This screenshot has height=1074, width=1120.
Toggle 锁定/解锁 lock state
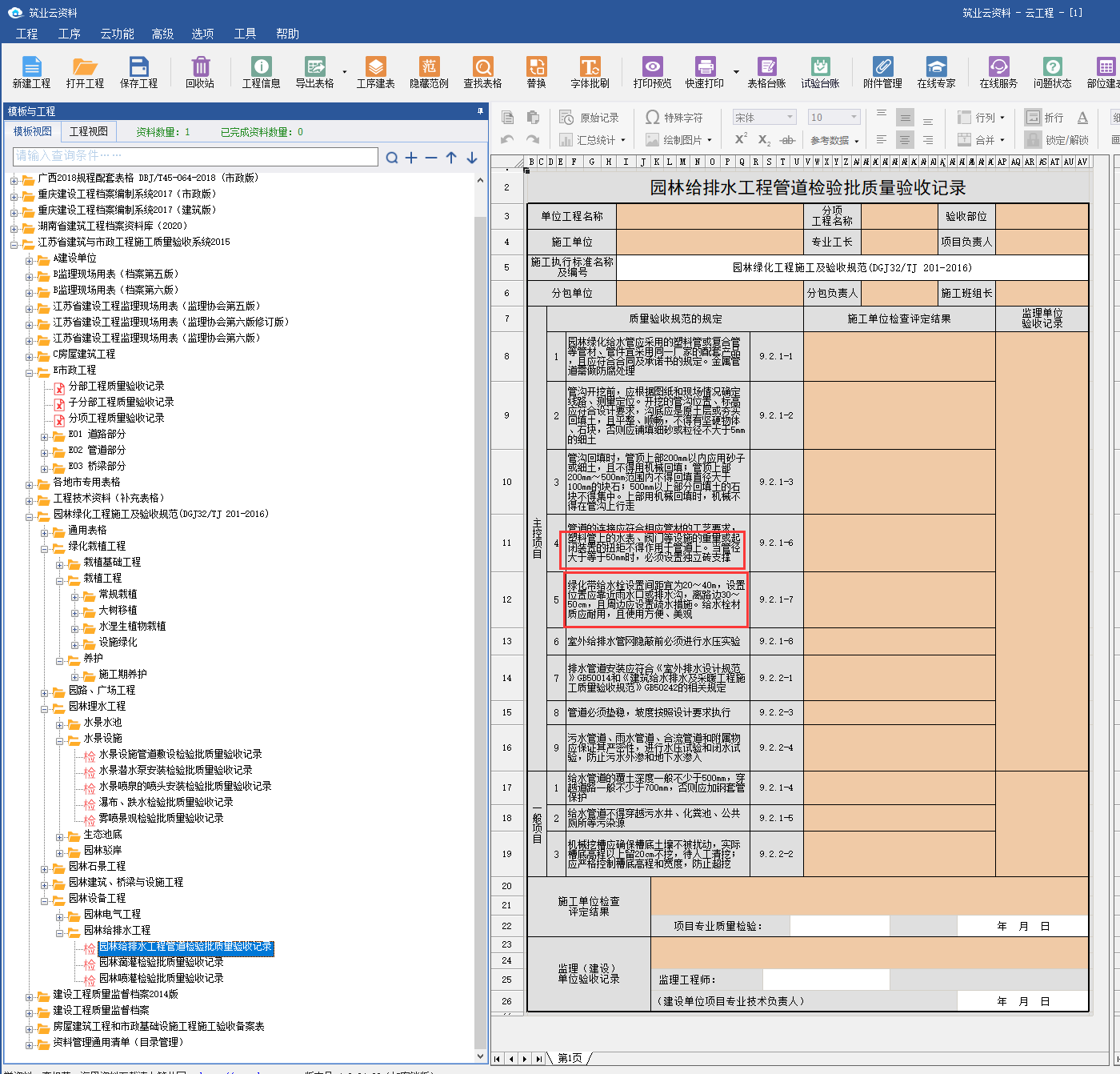coord(1057,140)
